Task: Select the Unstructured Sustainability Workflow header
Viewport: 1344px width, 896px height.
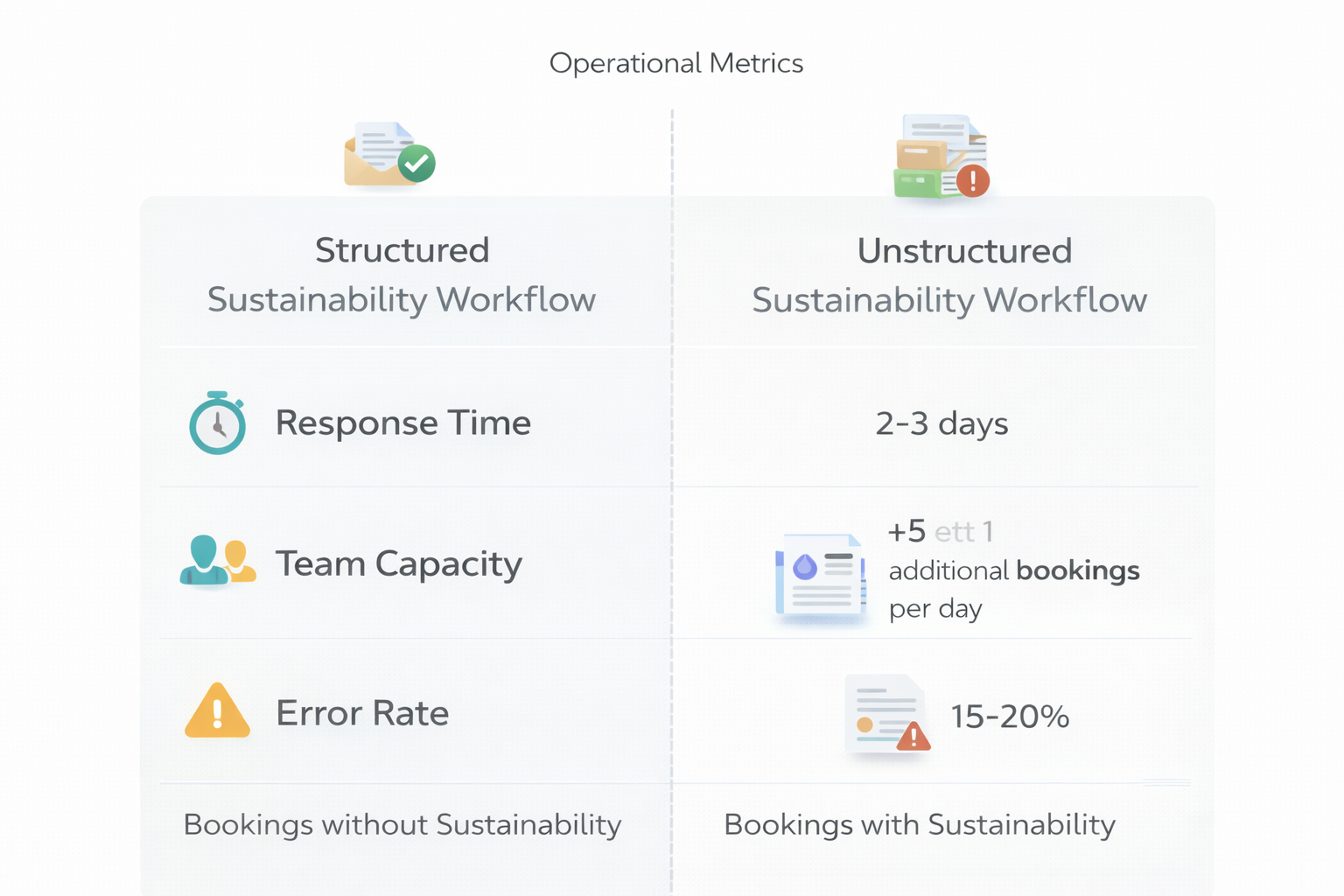Action: [x=949, y=275]
